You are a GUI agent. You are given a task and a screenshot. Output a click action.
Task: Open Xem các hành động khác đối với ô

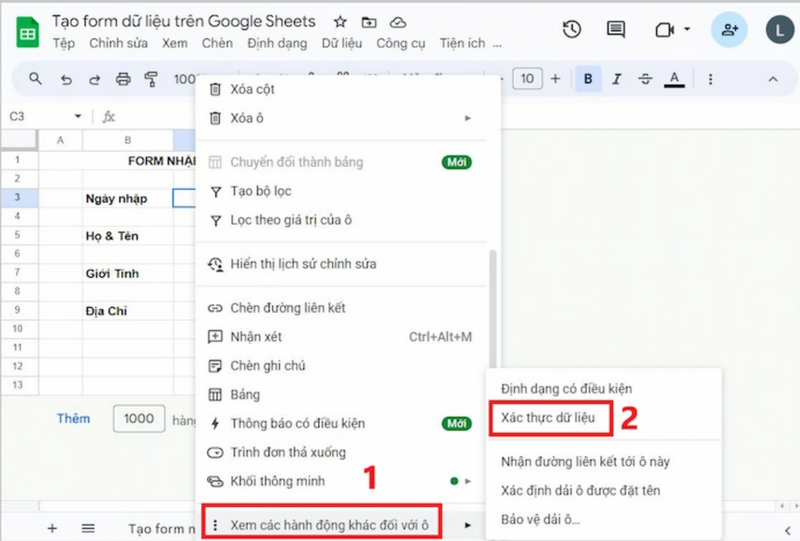[x=340, y=525]
